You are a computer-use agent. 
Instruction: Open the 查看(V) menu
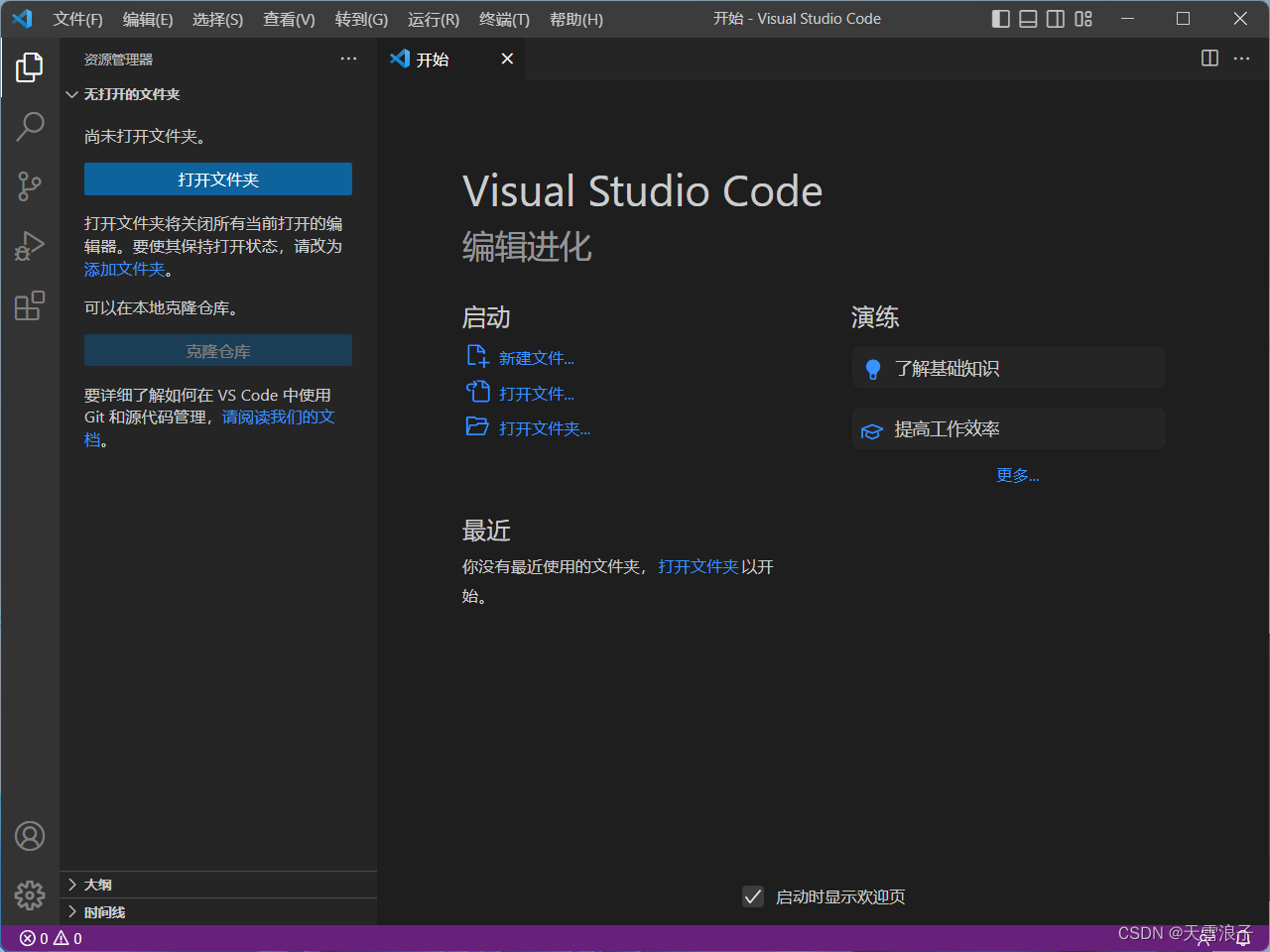click(289, 19)
